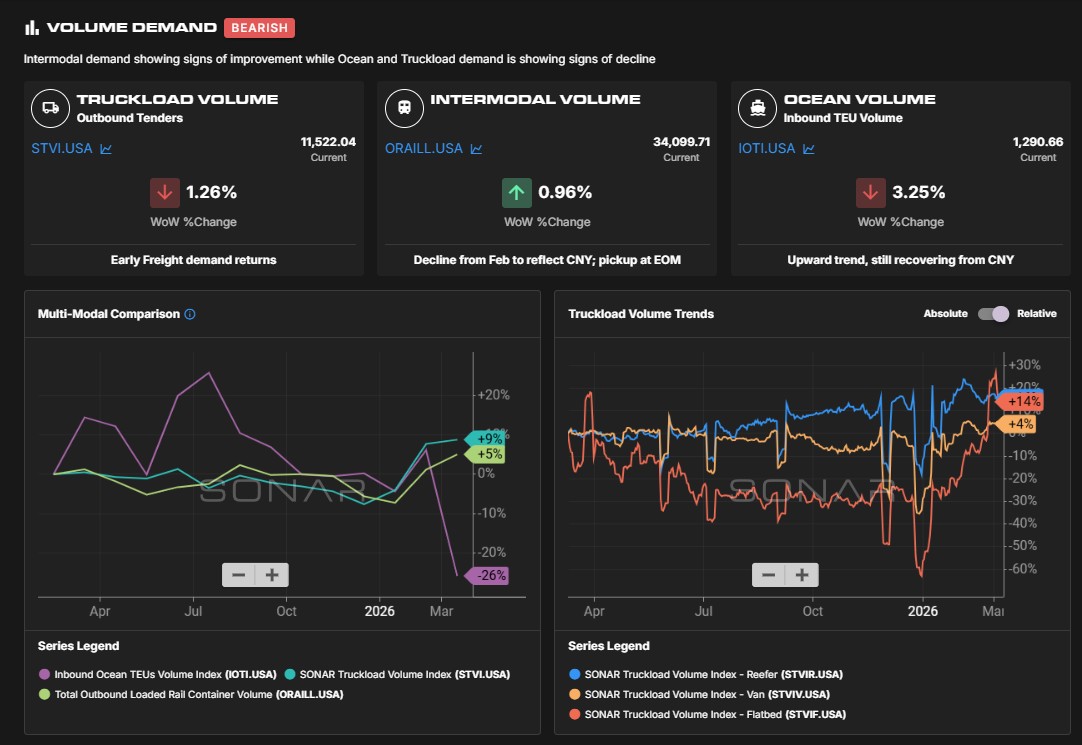This screenshot has height=745, width=1082.
Task: Zoom in the Truckload Volume Trends chart
Action: coord(802,575)
